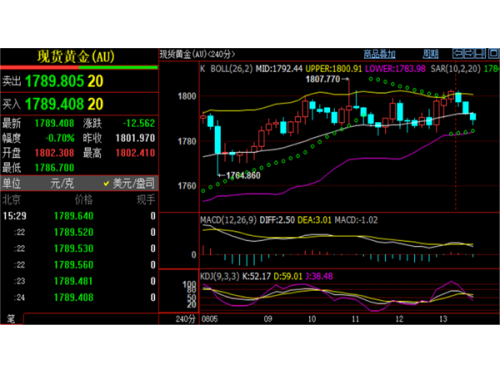
Task: Open the 商品叠加 overlay link
Action: pos(379,54)
